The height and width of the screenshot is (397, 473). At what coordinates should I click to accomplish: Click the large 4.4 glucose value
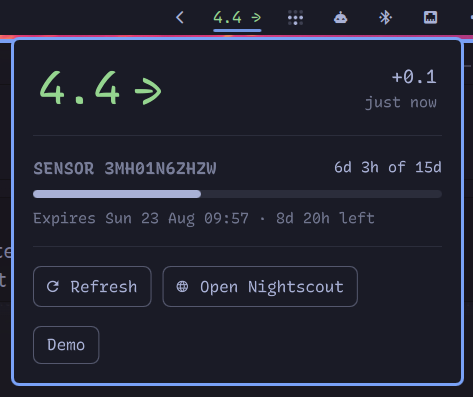pos(79,88)
